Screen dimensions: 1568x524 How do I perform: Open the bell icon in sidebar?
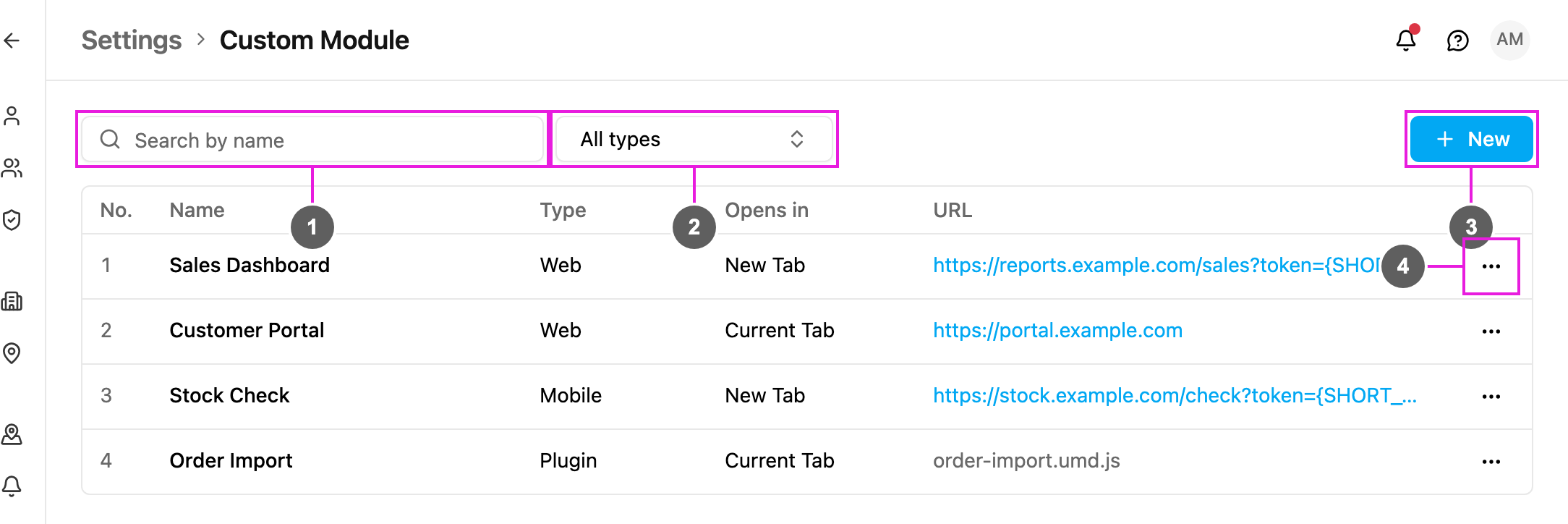pyautogui.click(x=12, y=485)
